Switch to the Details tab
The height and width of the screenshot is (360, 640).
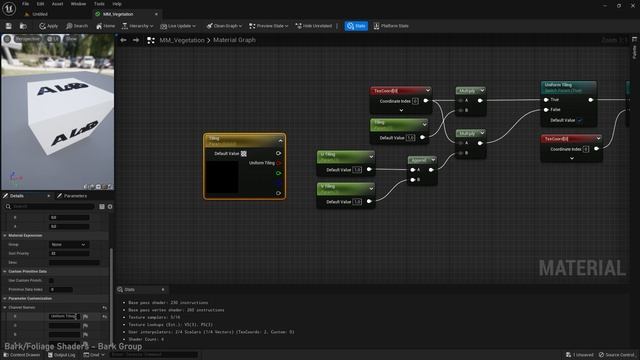coord(17,196)
